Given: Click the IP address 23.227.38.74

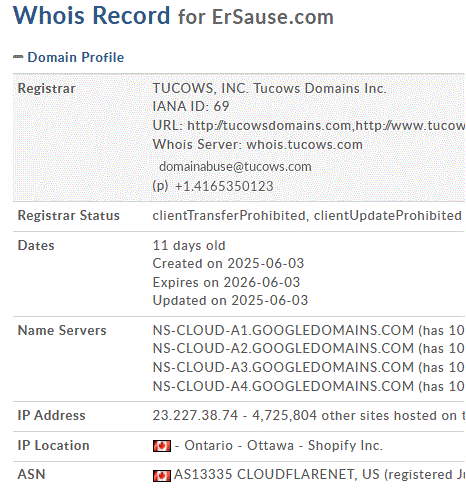Looking at the screenshot, I should pos(195,415).
